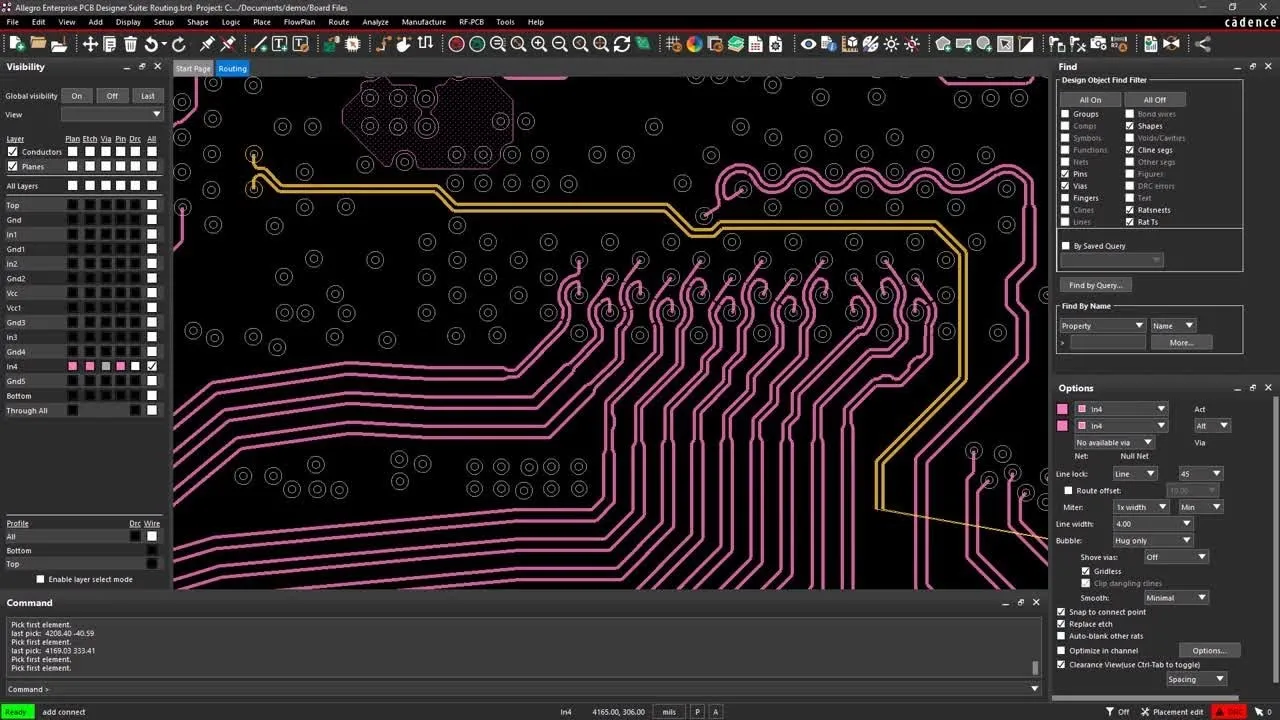1280x720 pixels.
Task: Open the Bubble Hug only dropdown
Action: (1153, 541)
